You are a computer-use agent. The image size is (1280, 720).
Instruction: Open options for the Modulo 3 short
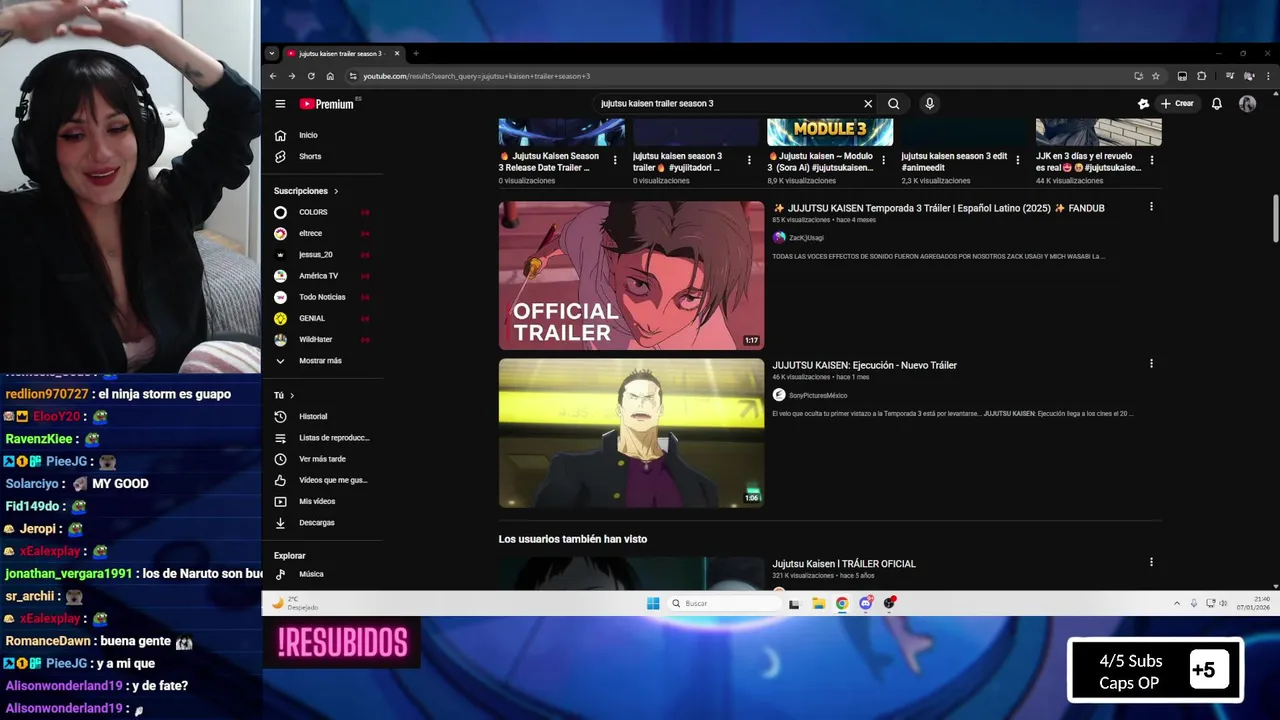[884, 160]
